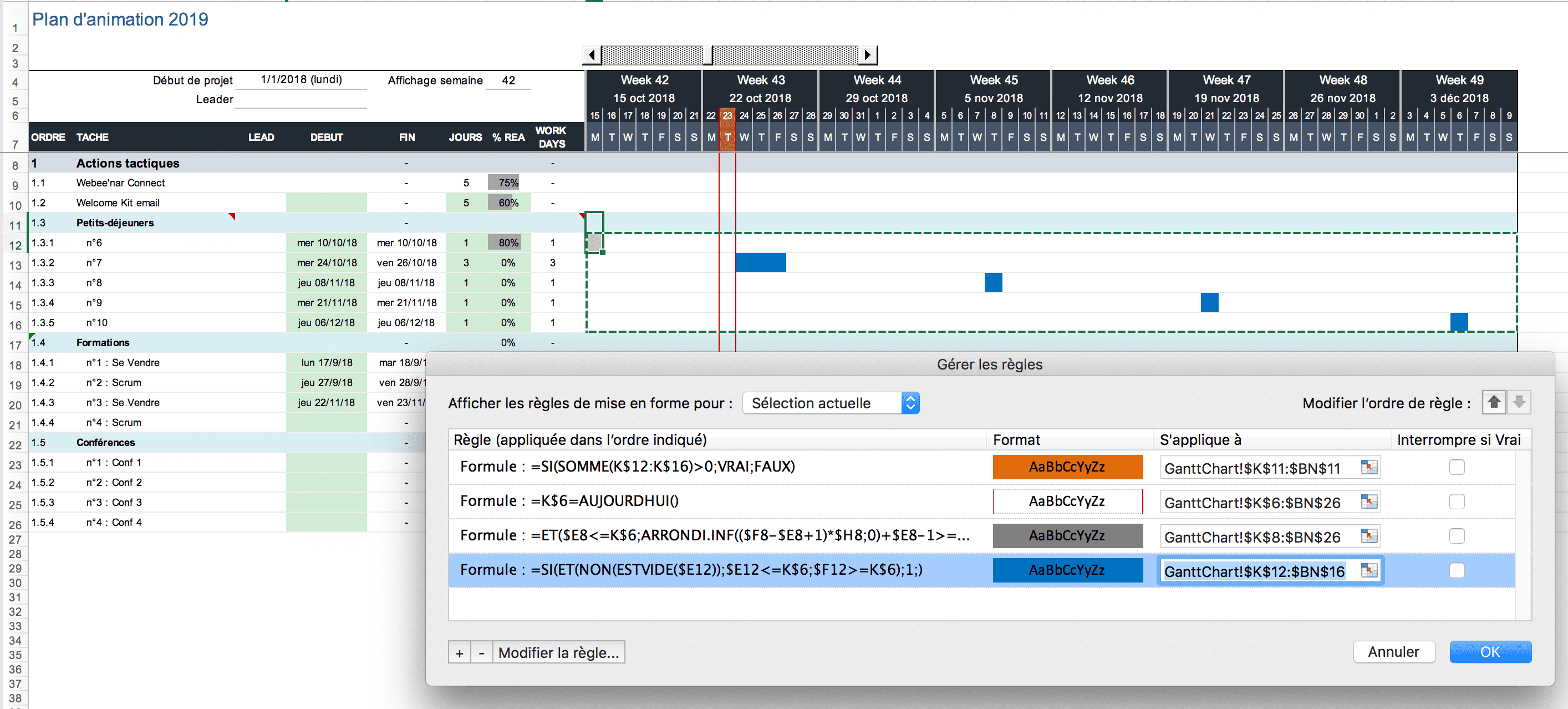Click range selector icon for $K$11:$BN$11

click(1368, 467)
